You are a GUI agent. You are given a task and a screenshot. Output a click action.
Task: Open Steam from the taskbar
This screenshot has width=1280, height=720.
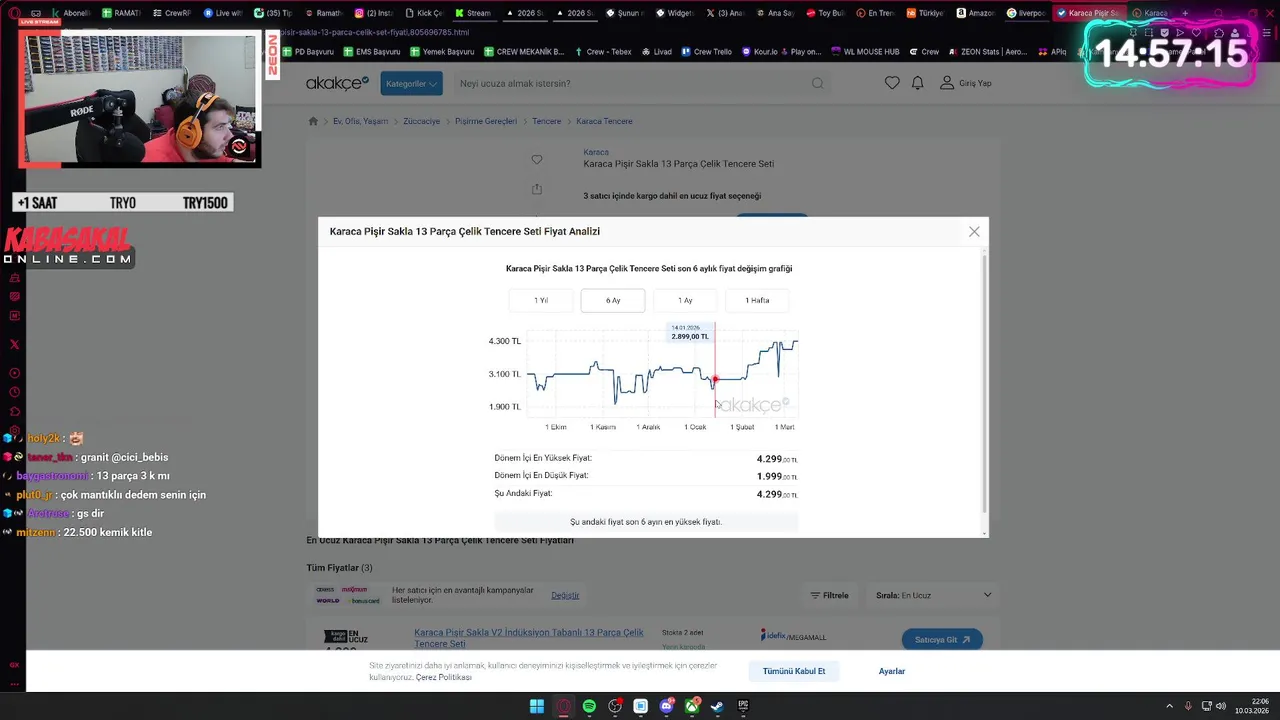718,706
